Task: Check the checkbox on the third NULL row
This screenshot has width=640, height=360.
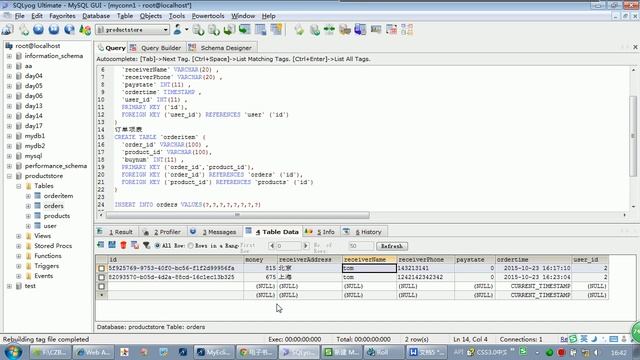Action: (x=101, y=286)
